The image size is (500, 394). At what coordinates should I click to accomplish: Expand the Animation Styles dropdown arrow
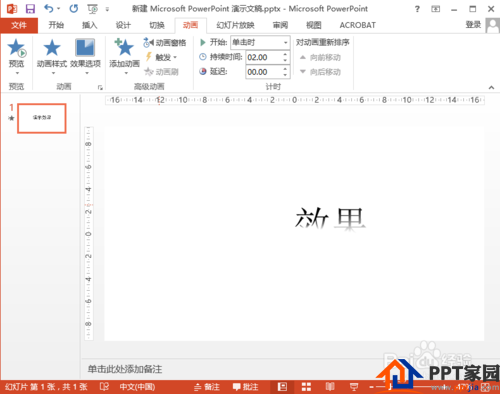tap(53, 73)
